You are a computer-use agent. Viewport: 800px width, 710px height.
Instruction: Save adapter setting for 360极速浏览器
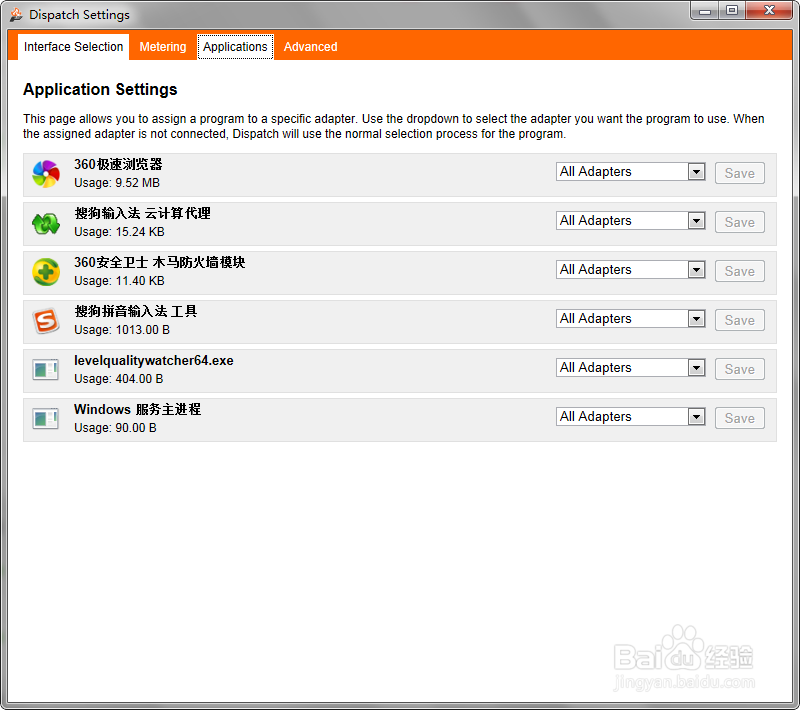click(x=739, y=173)
